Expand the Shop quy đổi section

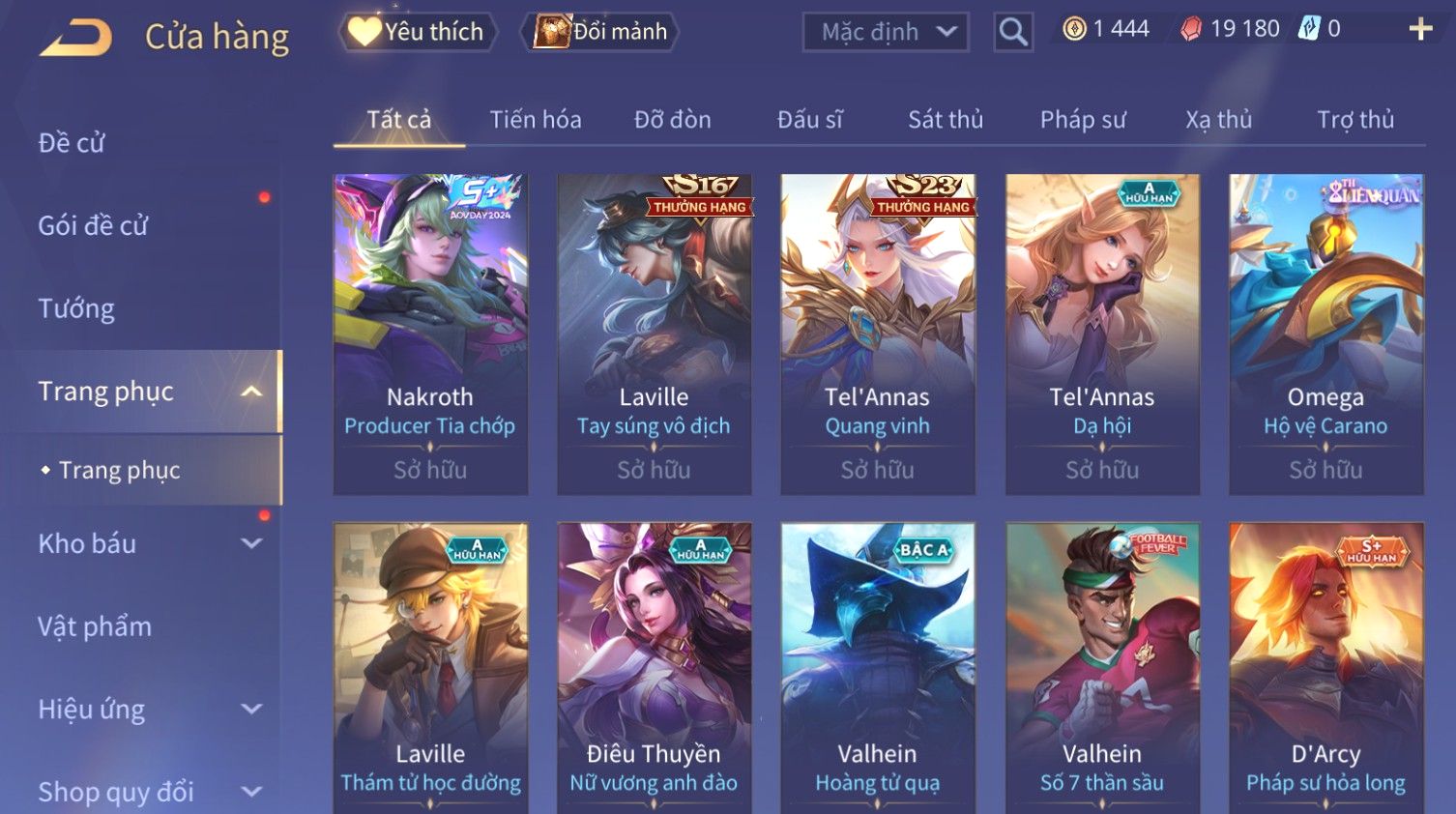pos(251,792)
